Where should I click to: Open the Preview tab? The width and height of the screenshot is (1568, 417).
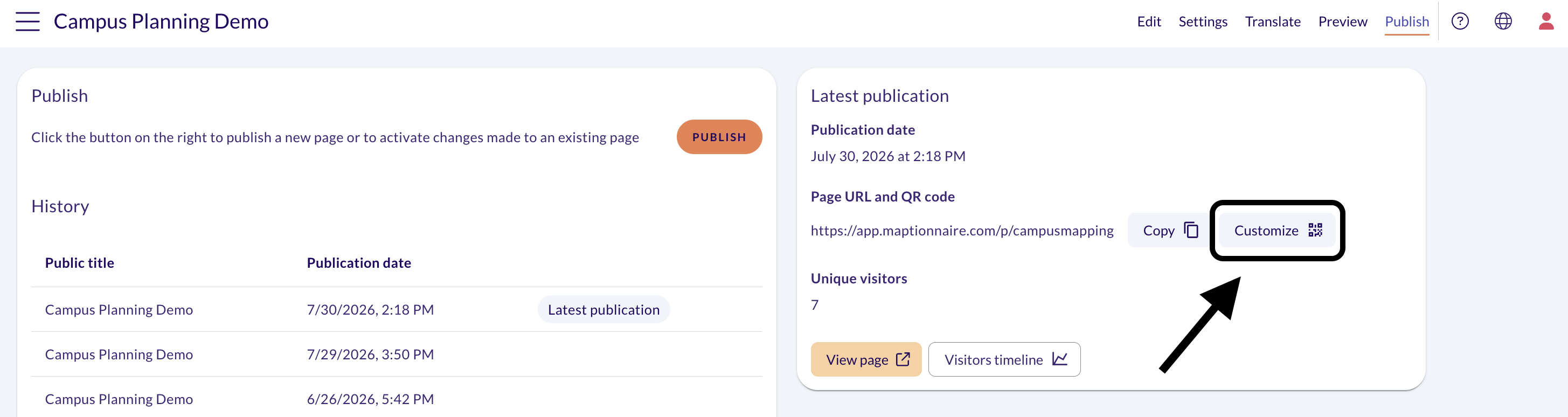click(1343, 22)
